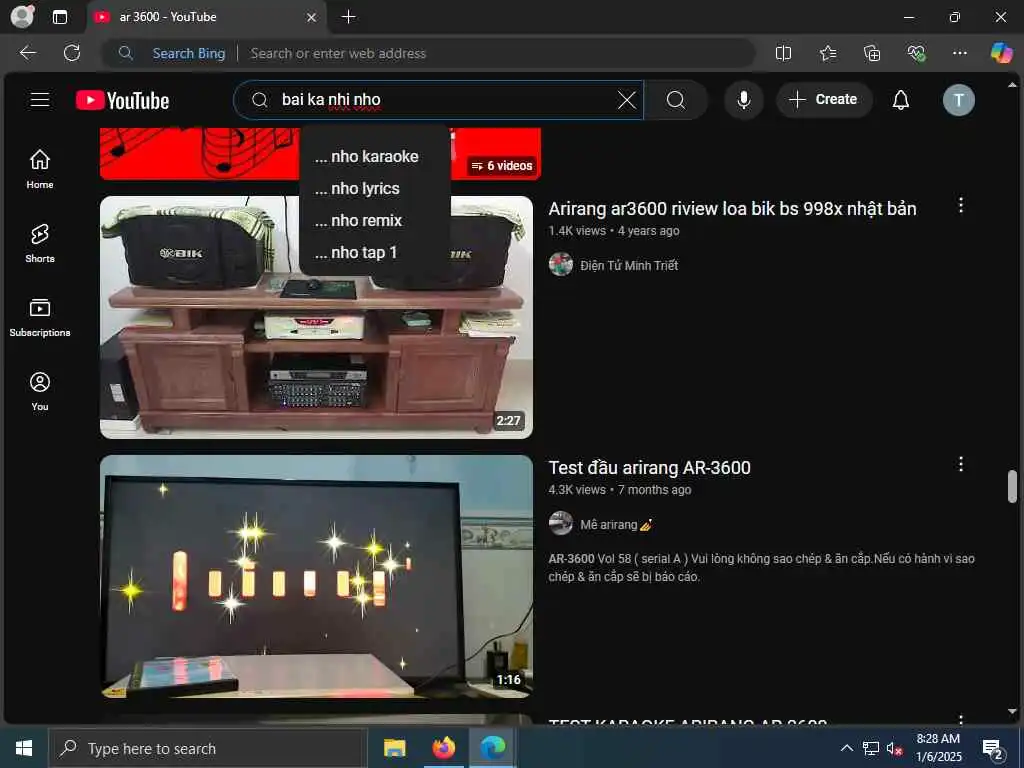Select suggestion '... nho lyrics'
1024x768 pixels.
point(374,189)
